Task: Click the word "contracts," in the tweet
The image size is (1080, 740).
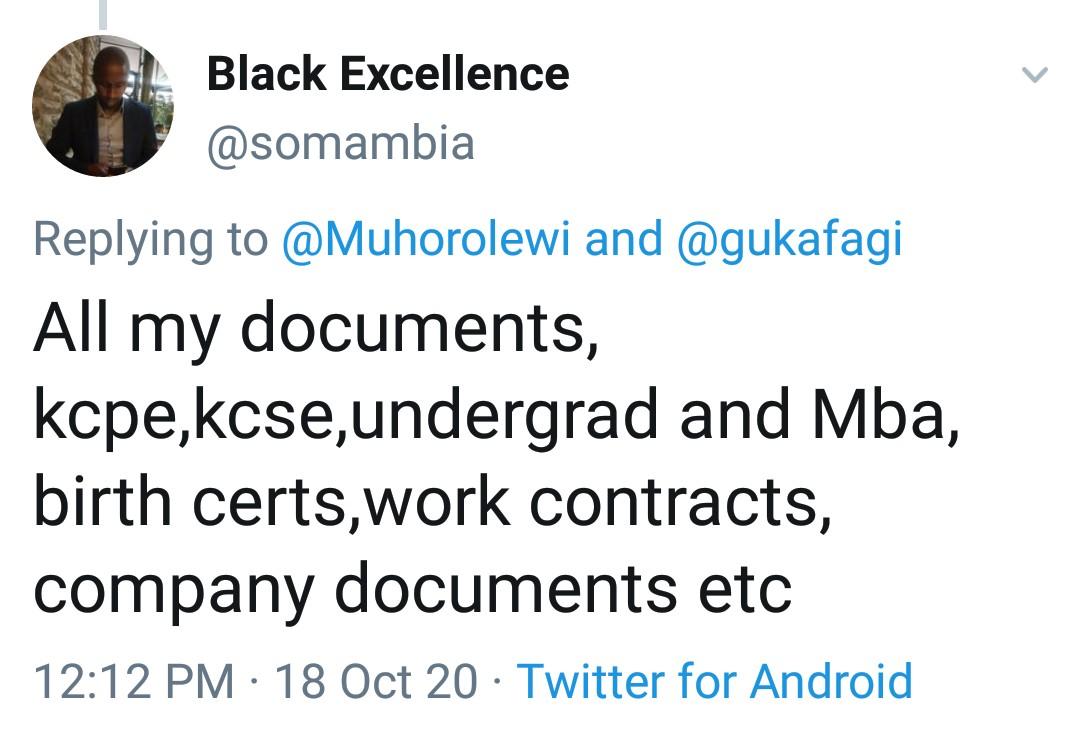Action: pyautogui.click(x=680, y=501)
